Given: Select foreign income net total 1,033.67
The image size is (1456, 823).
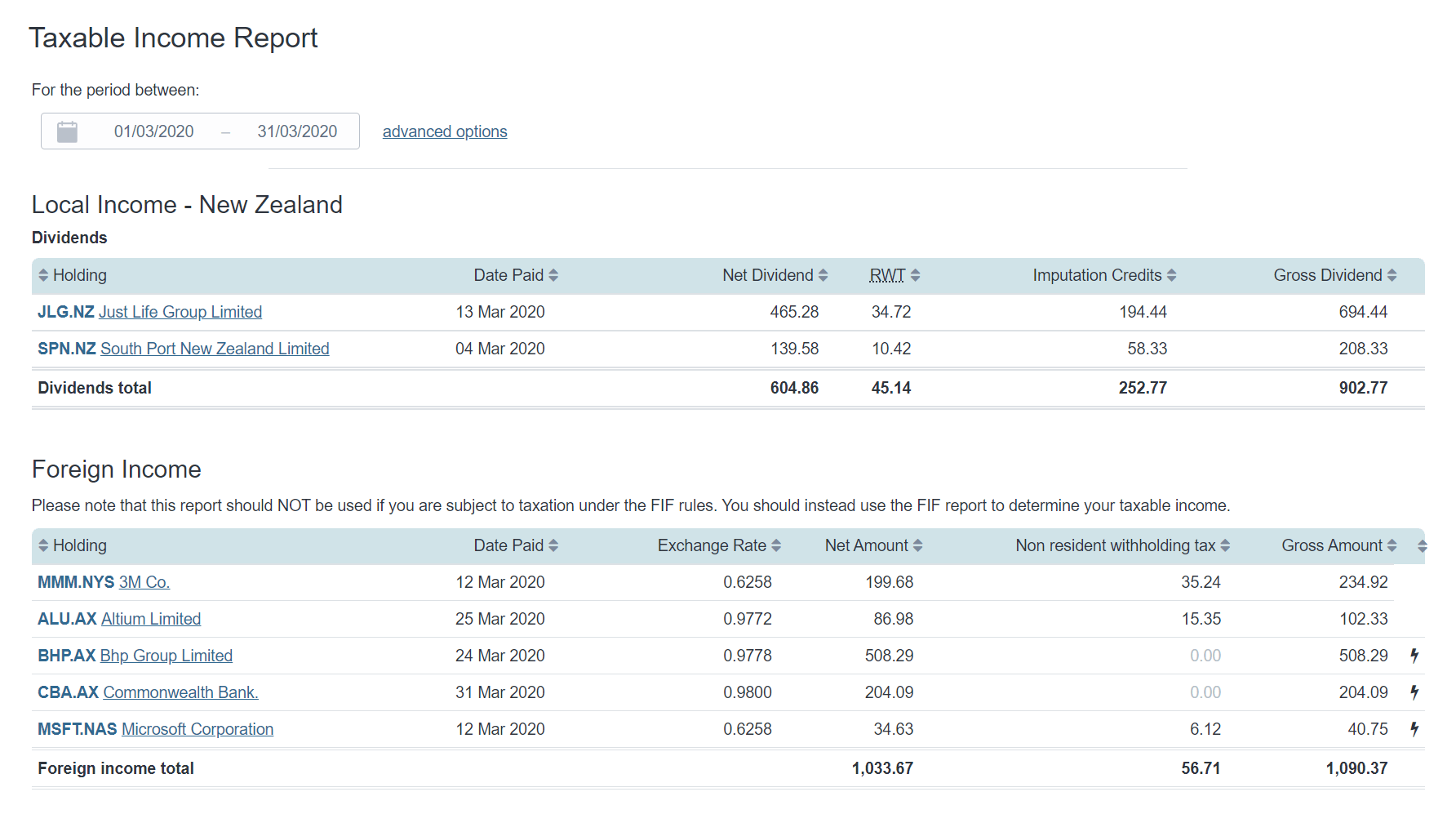Looking at the screenshot, I should click(x=882, y=768).
